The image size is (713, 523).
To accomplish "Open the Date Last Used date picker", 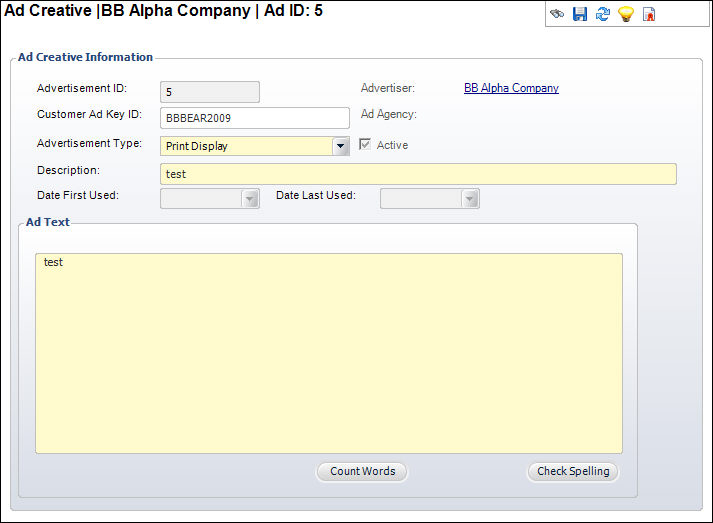I will (x=470, y=199).
